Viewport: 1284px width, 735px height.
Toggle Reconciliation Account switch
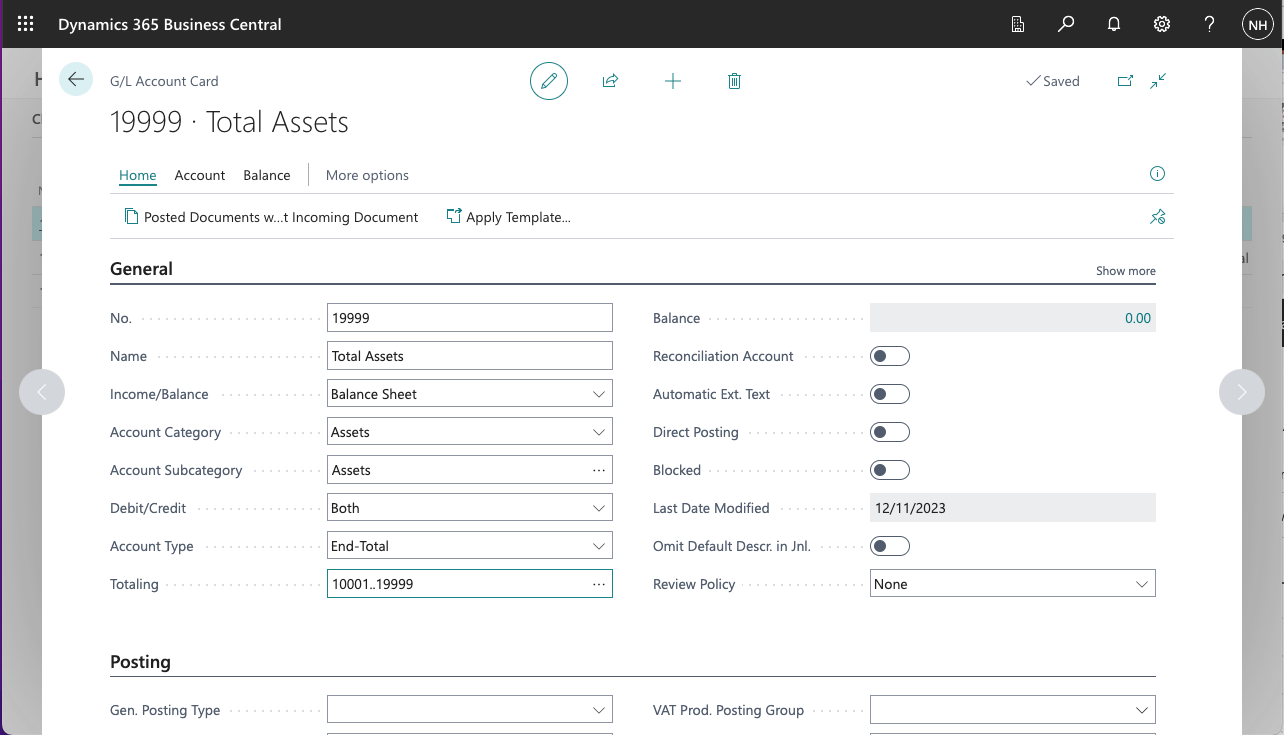click(x=890, y=356)
